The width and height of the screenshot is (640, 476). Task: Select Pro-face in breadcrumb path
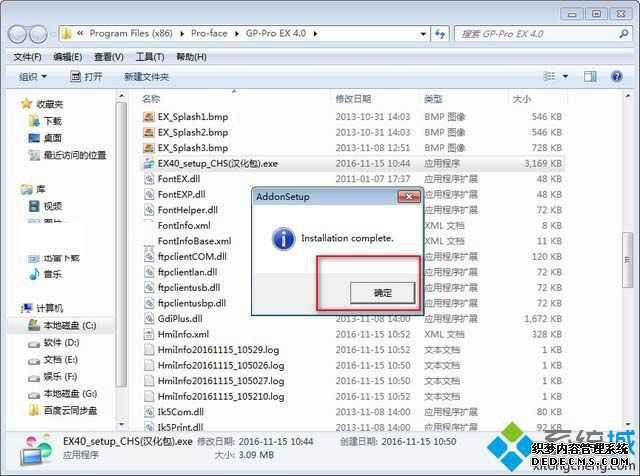tap(209, 33)
